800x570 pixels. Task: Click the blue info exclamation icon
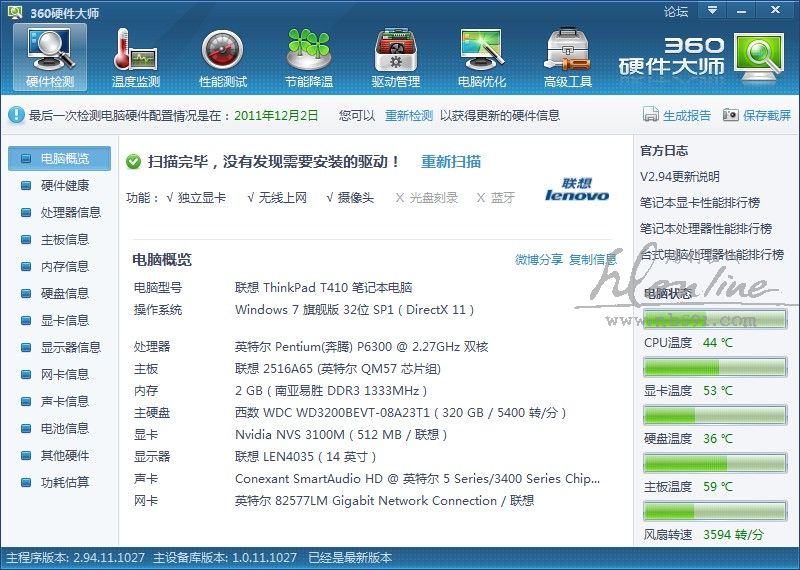[x=16, y=115]
